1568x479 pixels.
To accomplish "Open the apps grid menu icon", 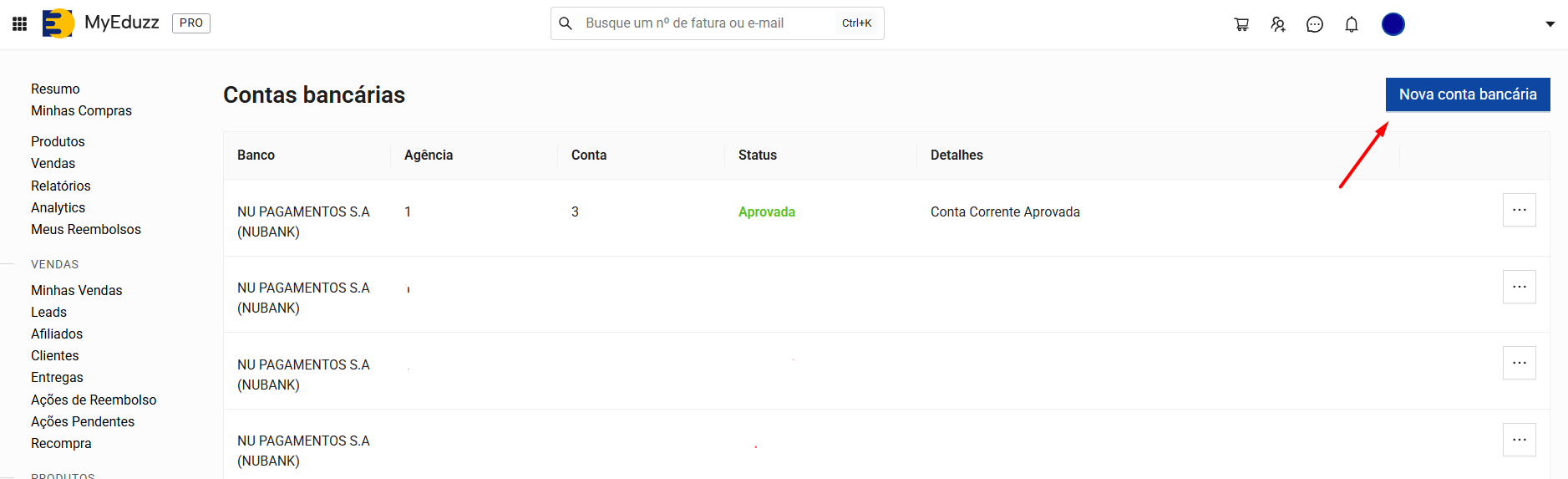I will pos(20,23).
